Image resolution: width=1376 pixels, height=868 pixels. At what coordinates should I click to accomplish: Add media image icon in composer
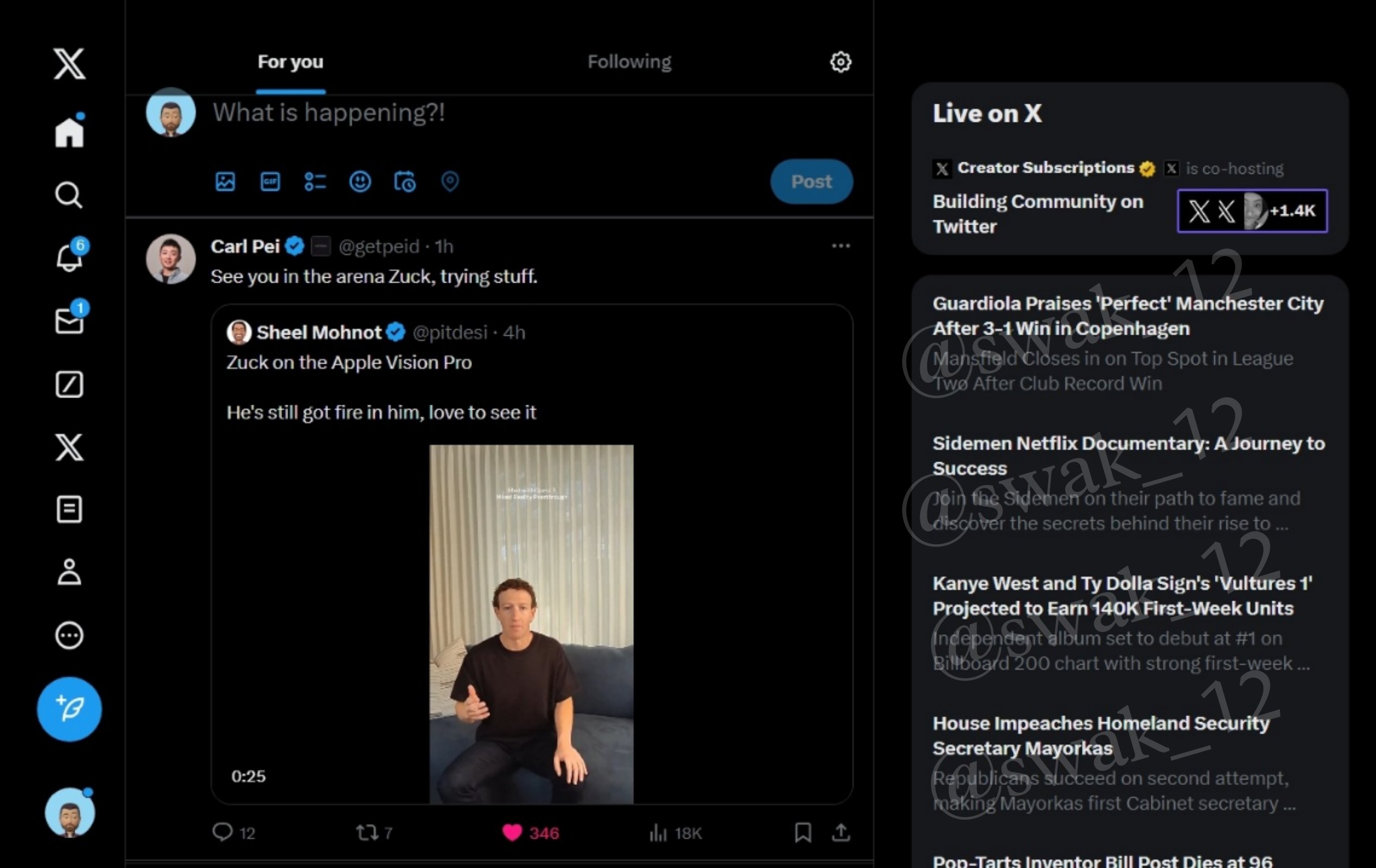click(225, 182)
